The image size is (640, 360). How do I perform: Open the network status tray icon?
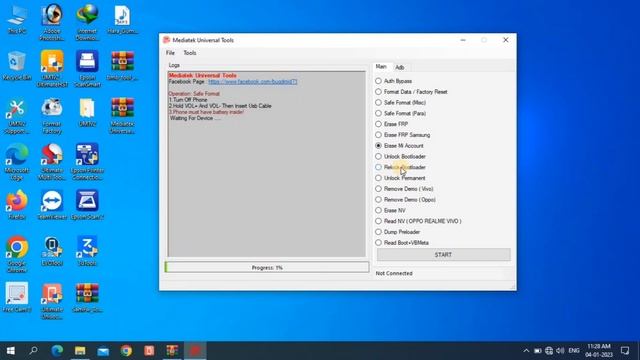coord(549,351)
